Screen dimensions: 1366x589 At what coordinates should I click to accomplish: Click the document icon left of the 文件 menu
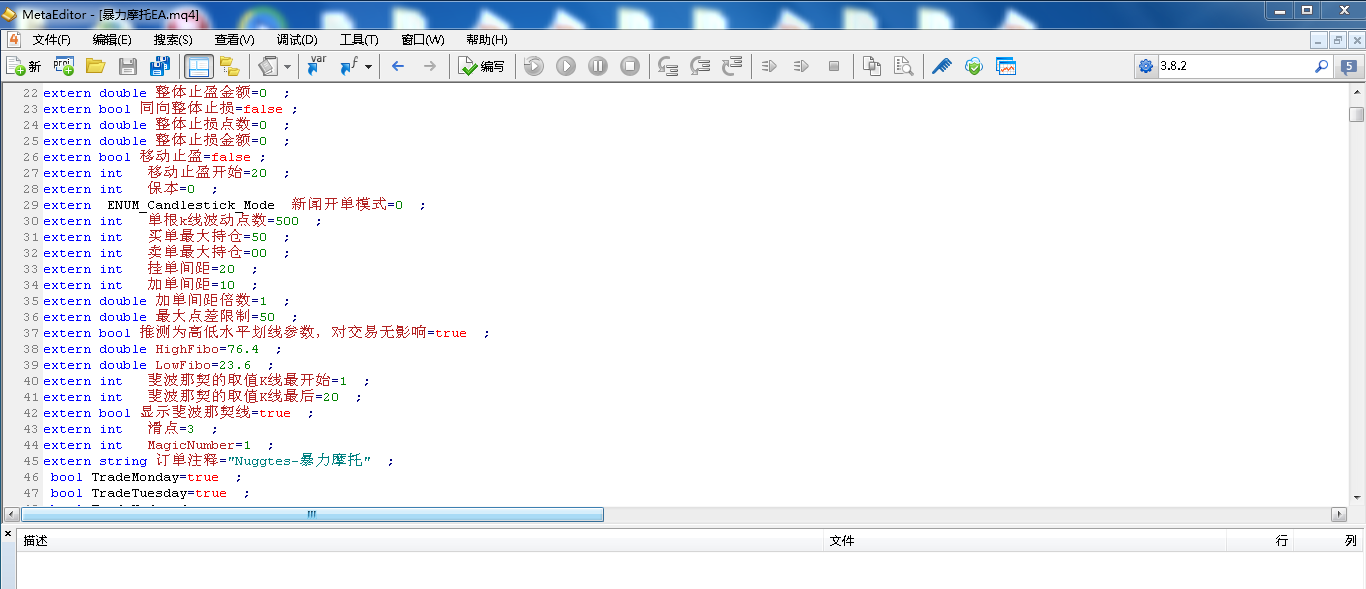(x=14, y=39)
